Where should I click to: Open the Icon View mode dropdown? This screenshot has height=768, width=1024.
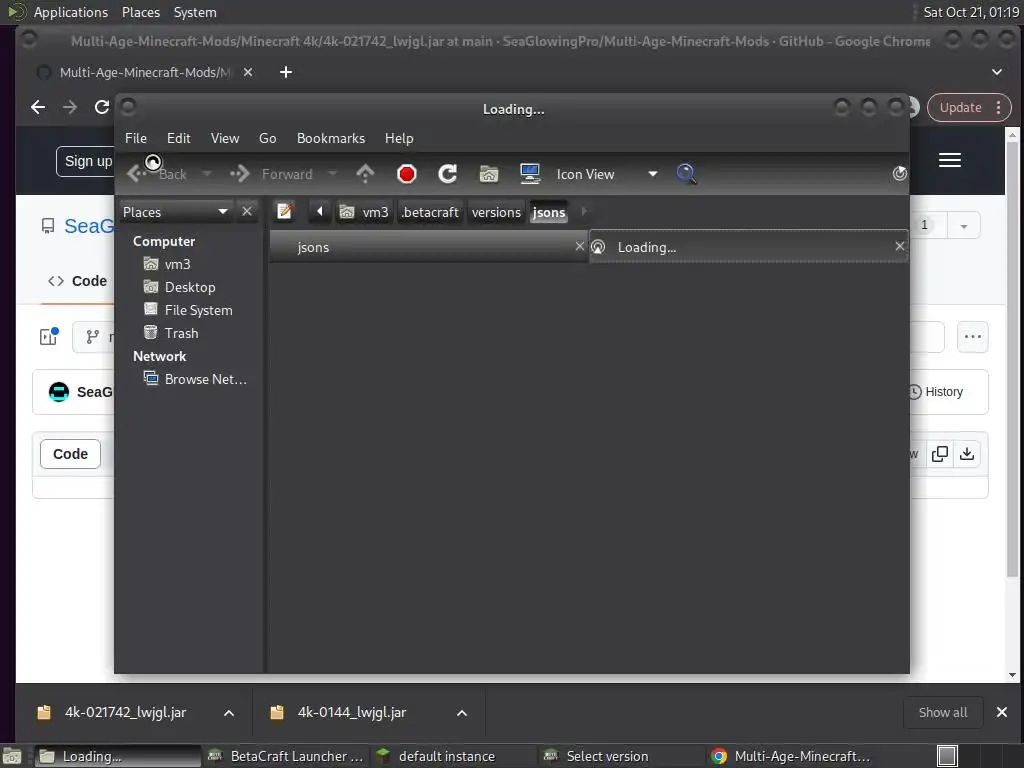click(606, 174)
